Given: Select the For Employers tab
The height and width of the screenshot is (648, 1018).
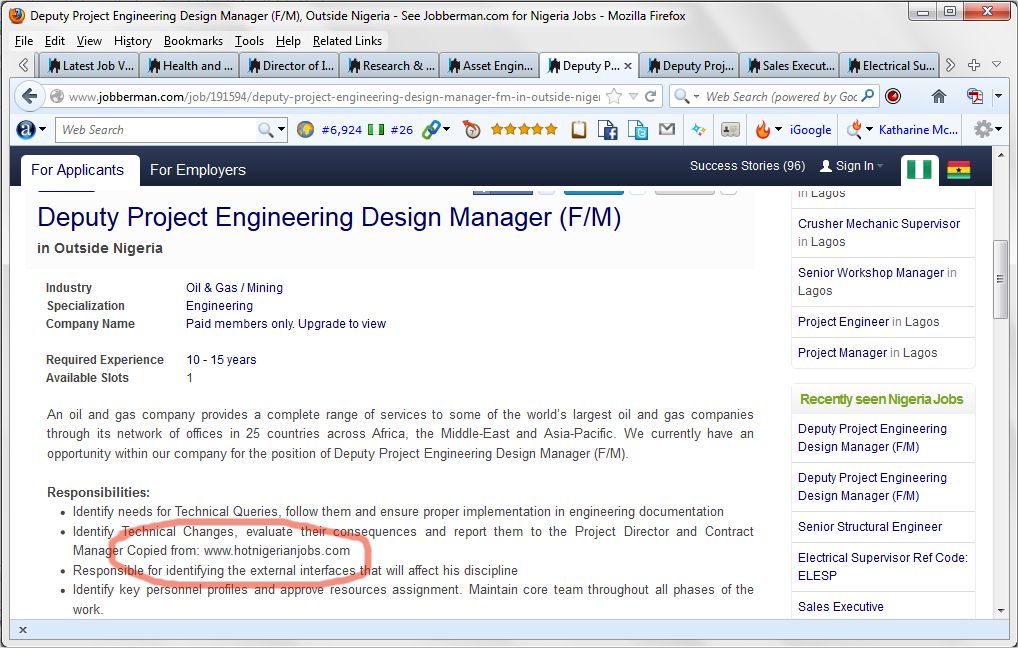Looking at the screenshot, I should tap(197, 170).
